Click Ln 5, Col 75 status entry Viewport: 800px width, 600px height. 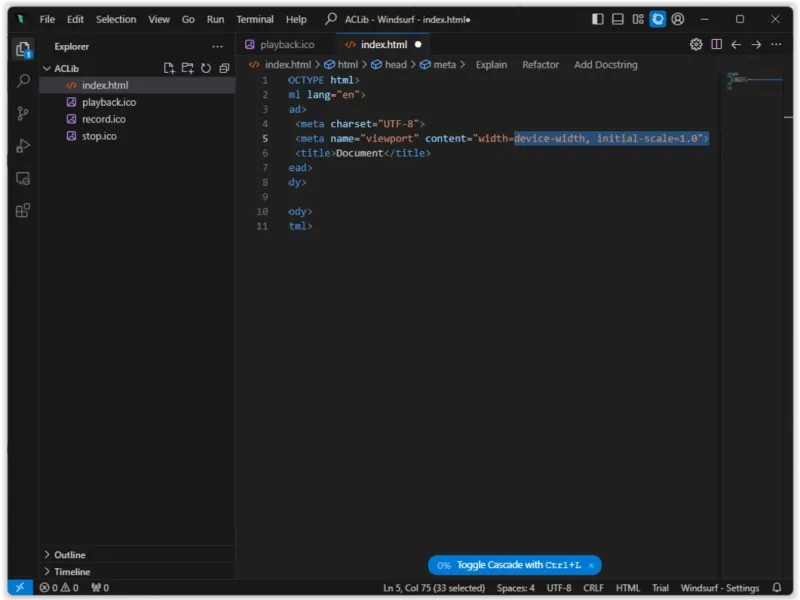pyautogui.click(x=434, y=588)
